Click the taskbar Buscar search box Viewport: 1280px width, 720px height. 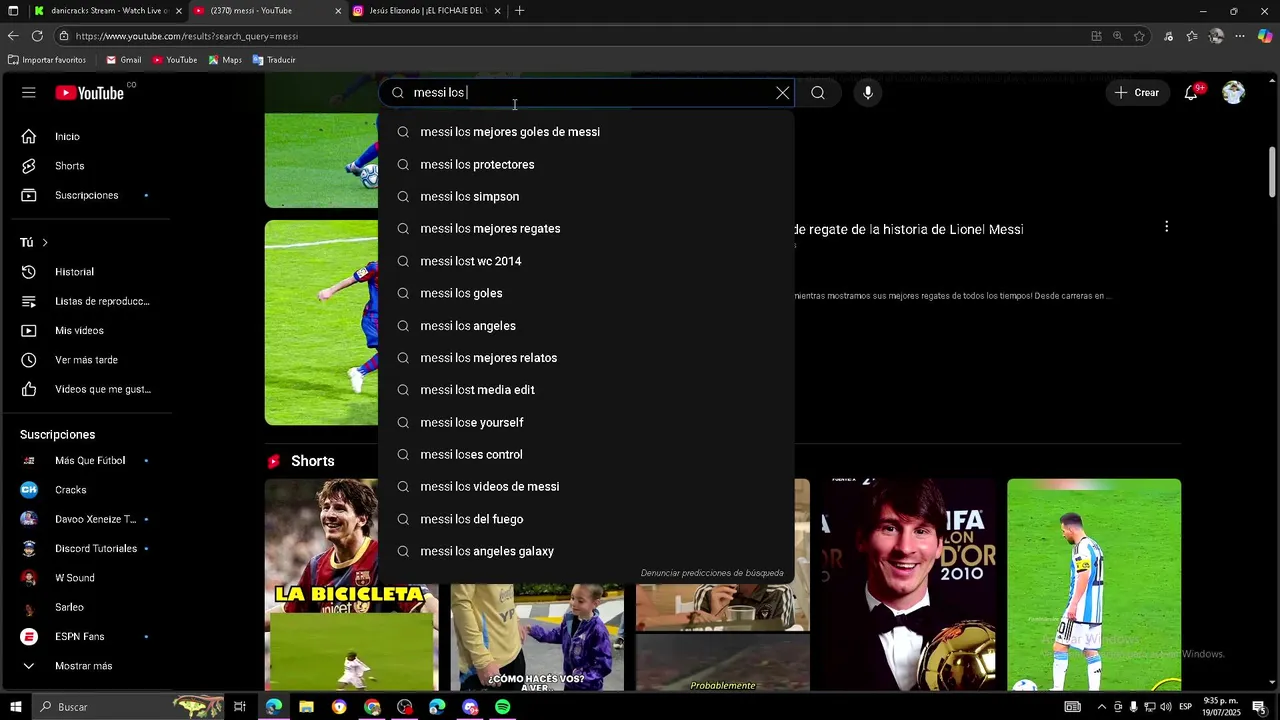[130, 707]
